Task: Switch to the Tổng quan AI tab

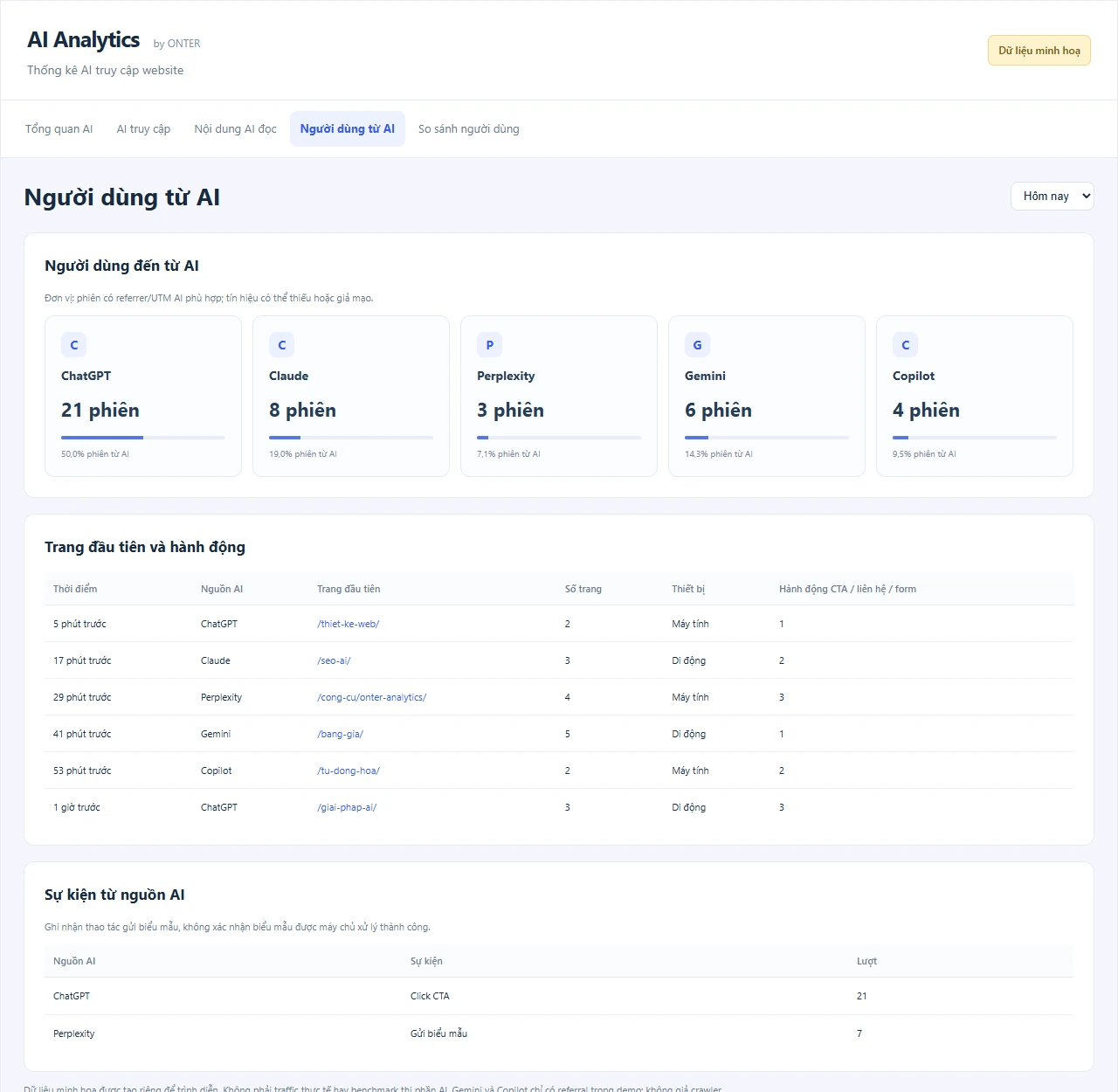Action: (59, 128)
